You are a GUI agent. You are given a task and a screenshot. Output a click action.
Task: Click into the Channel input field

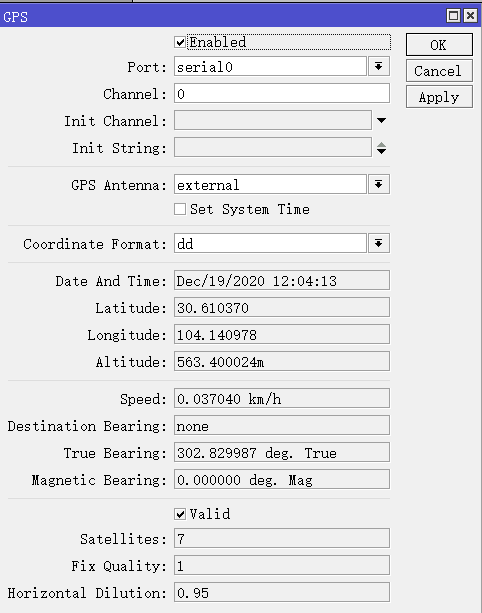point(282,93)
